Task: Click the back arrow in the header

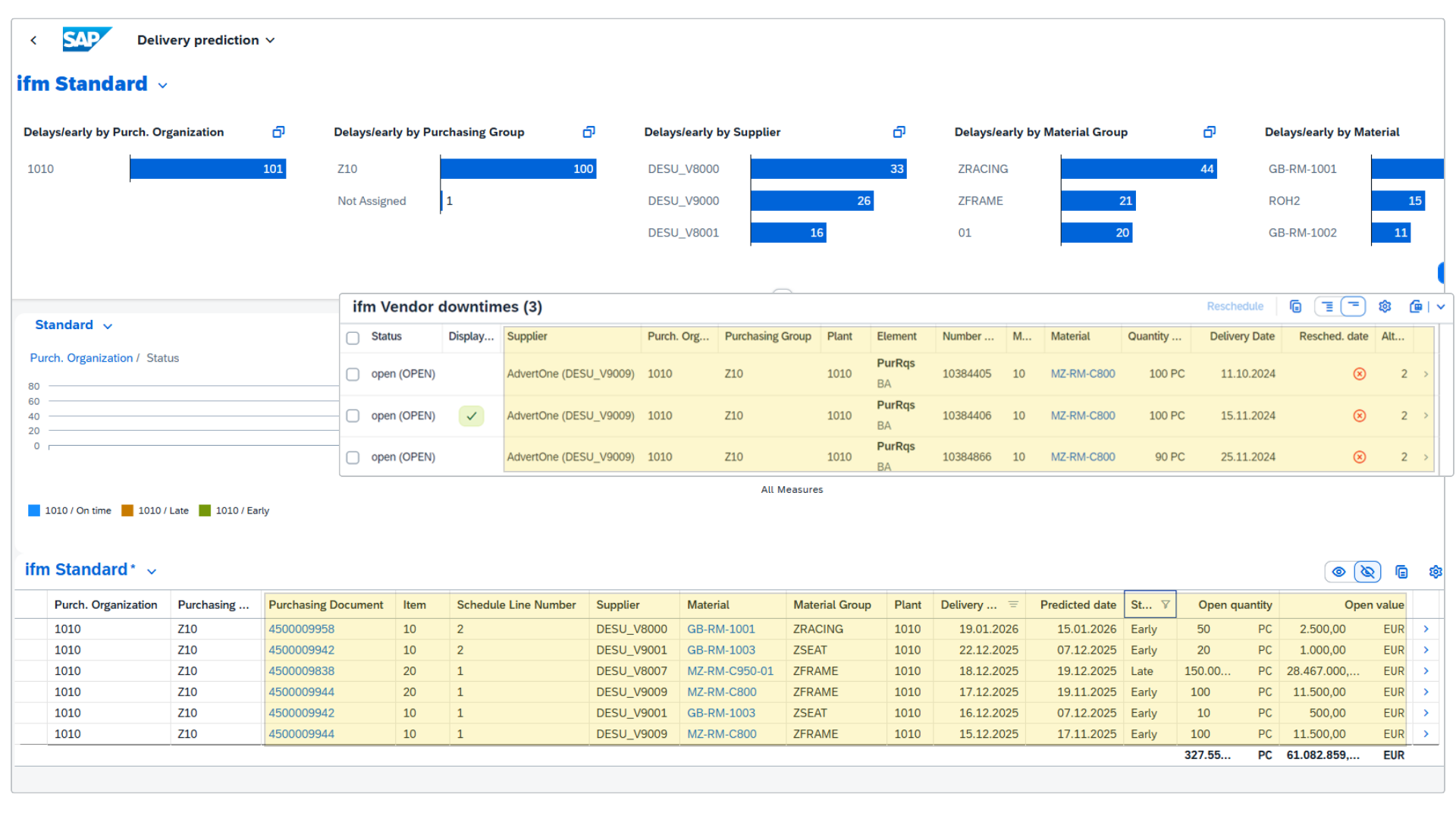Action: tap(33, 39)
